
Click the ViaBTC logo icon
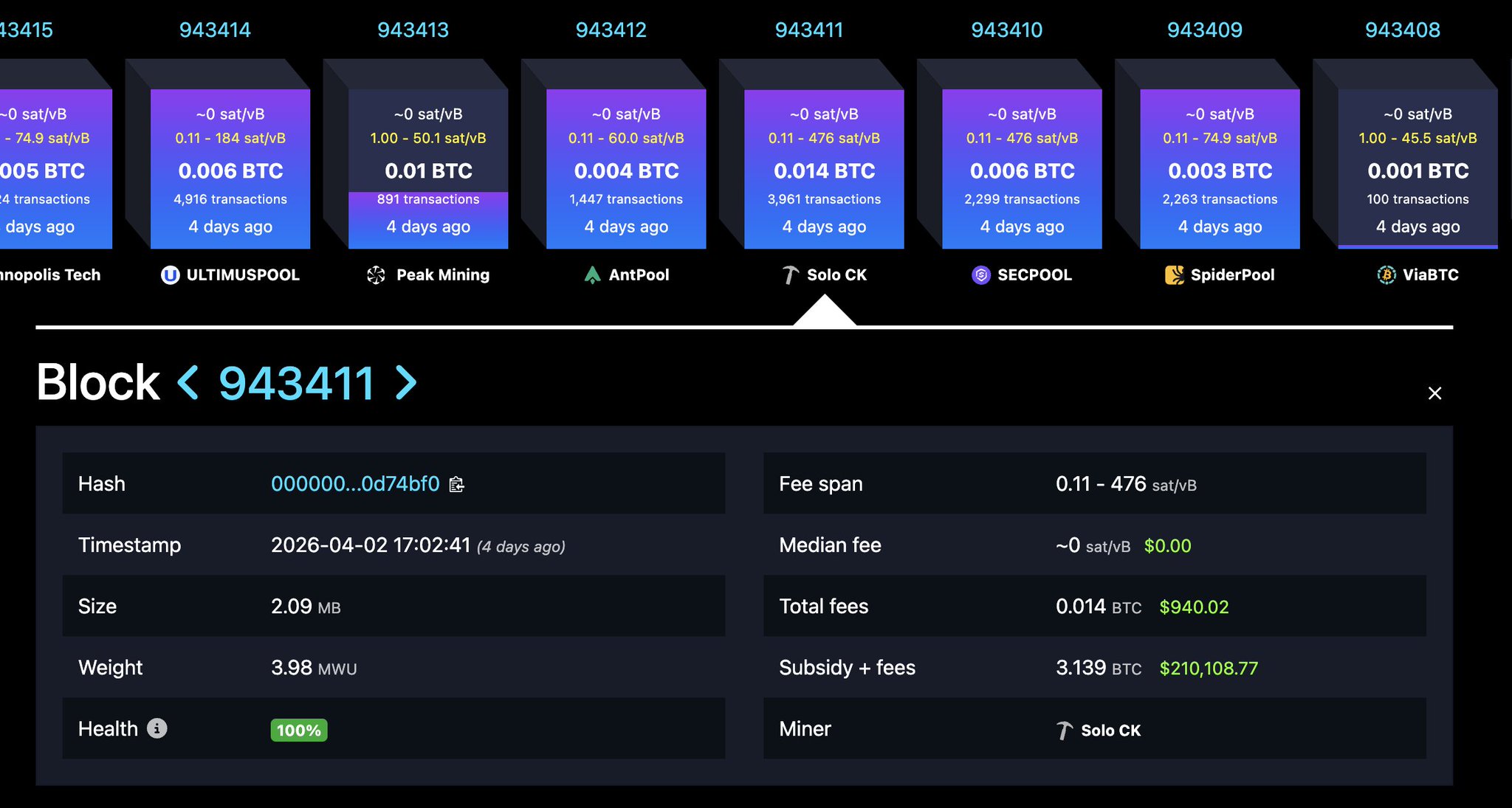coord(1386,275)
